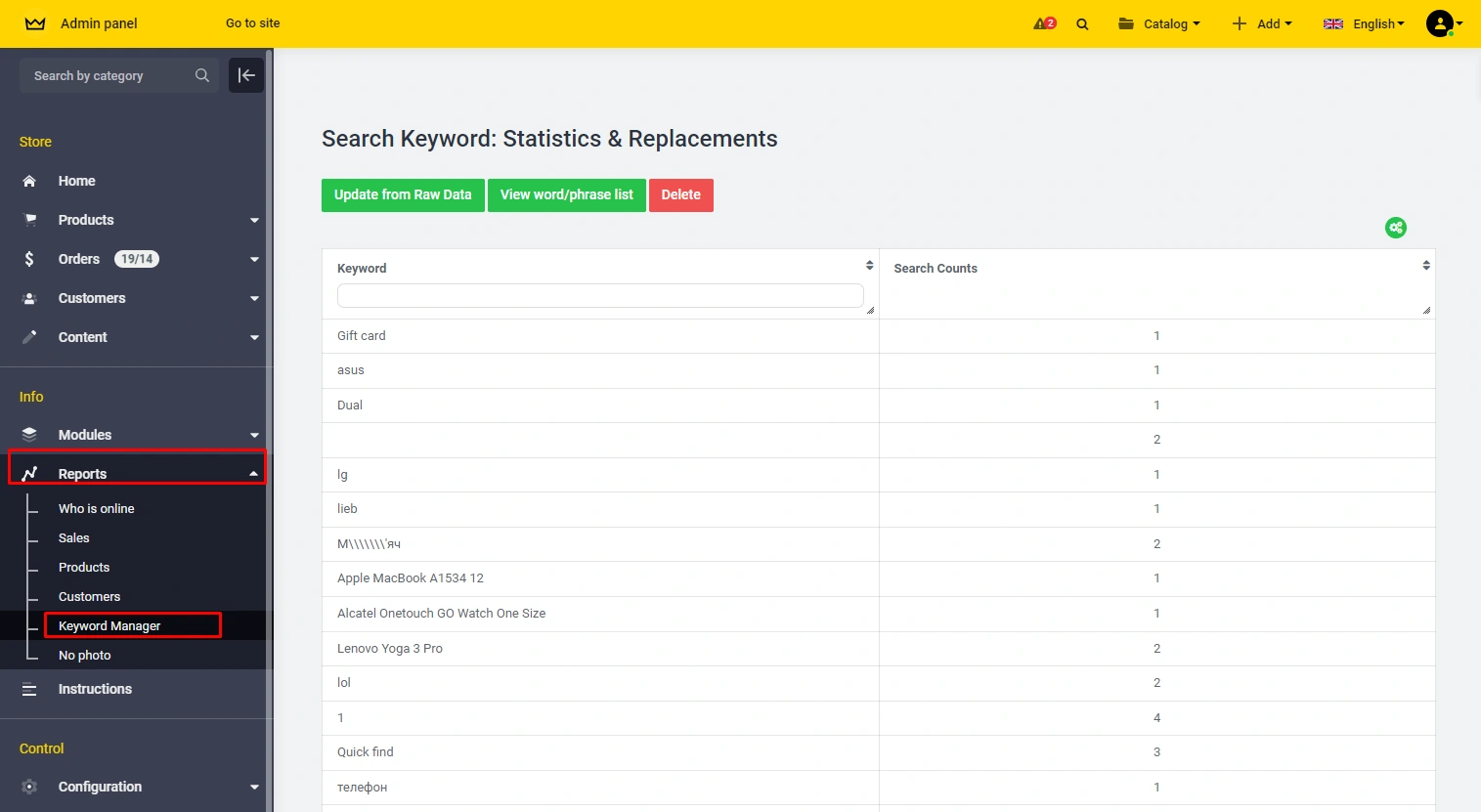Follow the Go to site link
The width and height of the screenshot is (1481, 812).
coord(252,23)
